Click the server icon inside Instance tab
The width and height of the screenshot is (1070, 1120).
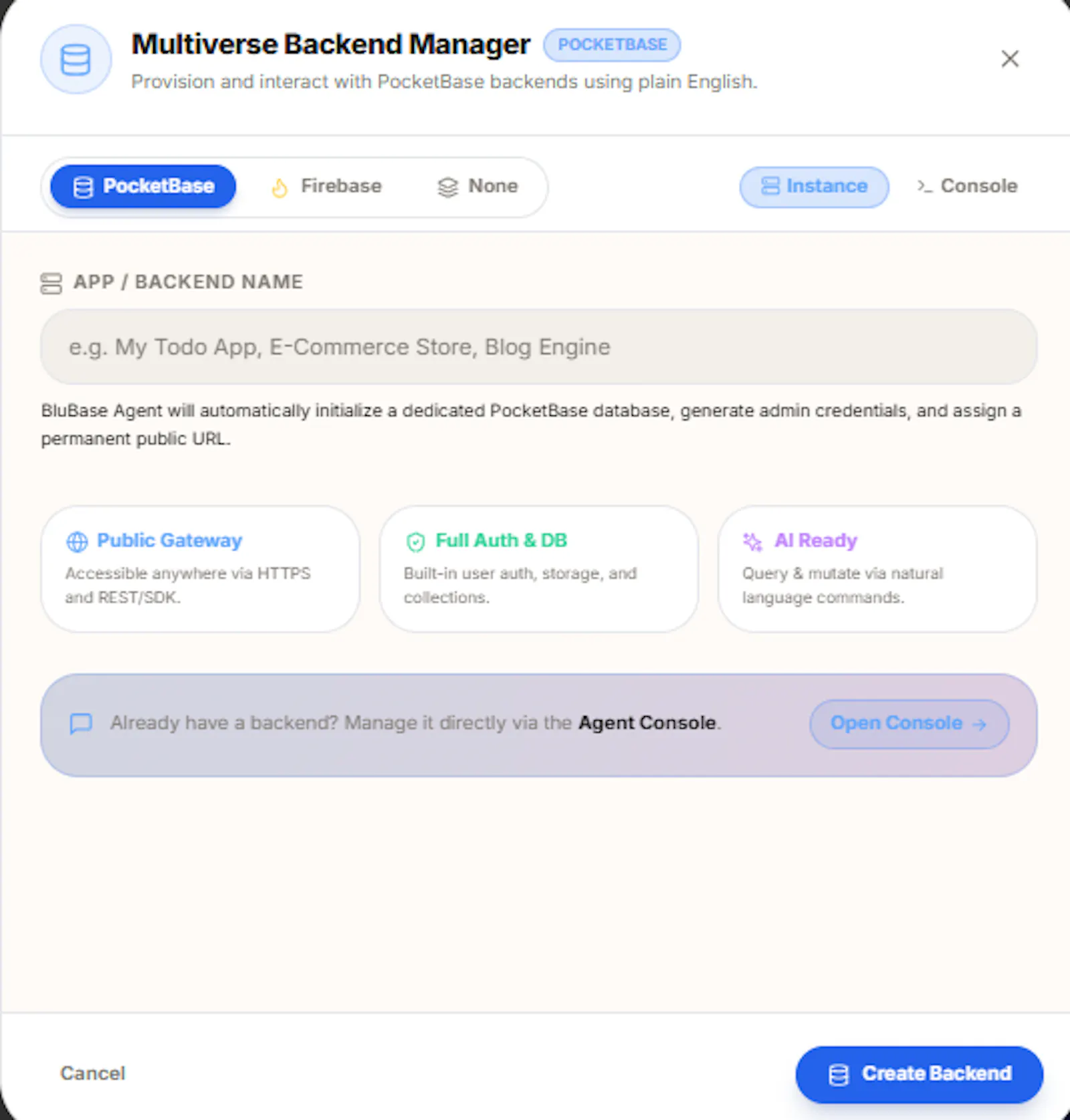click(x=770, y=186)
